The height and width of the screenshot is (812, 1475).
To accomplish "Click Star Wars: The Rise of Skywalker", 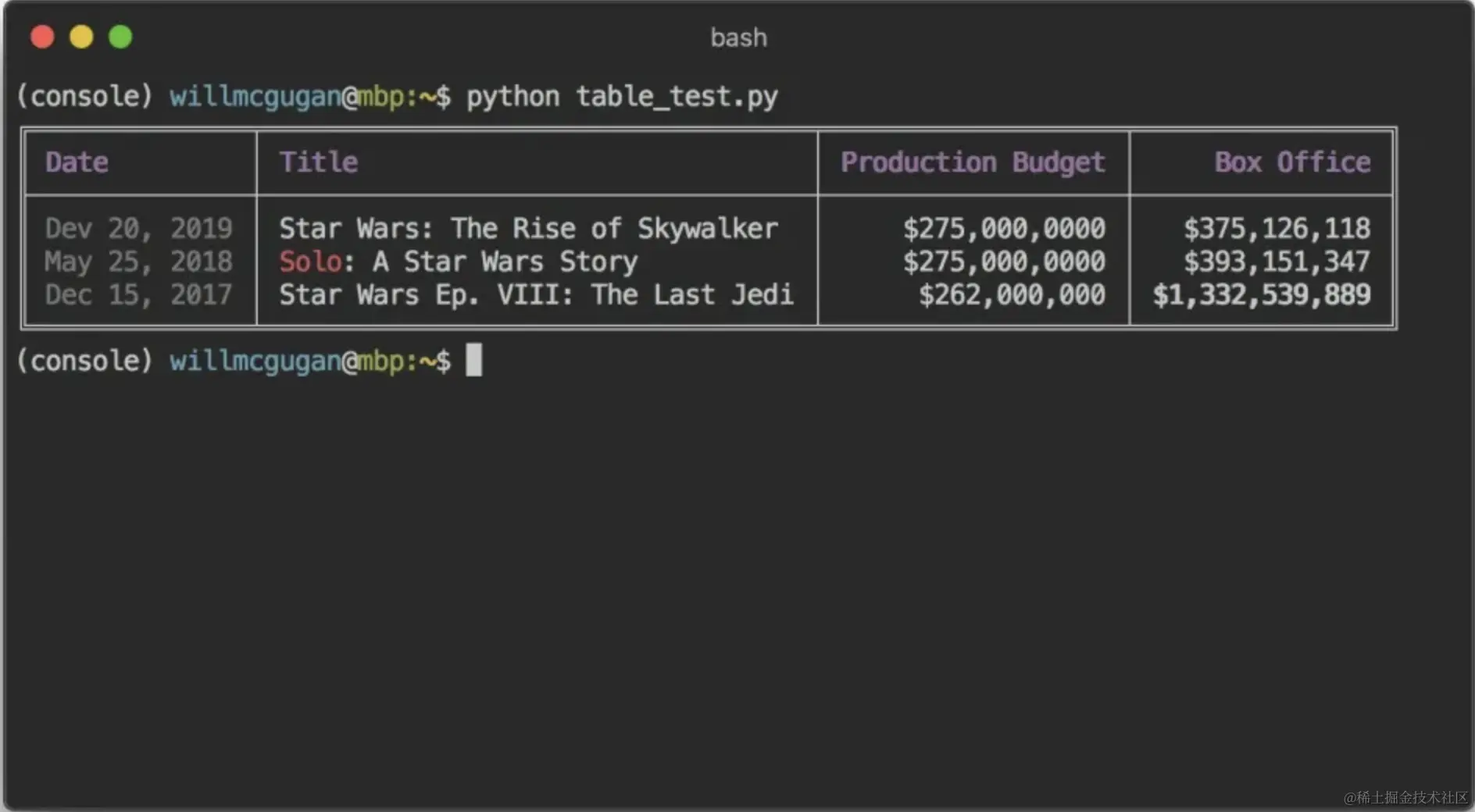I will 528,229.
